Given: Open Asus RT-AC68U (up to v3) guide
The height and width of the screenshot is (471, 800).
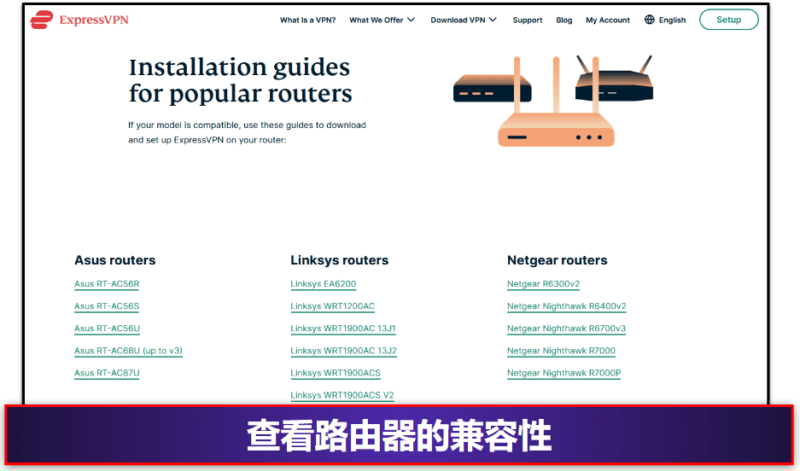Looking at the screenshot, I should click(x=128, y=351).
